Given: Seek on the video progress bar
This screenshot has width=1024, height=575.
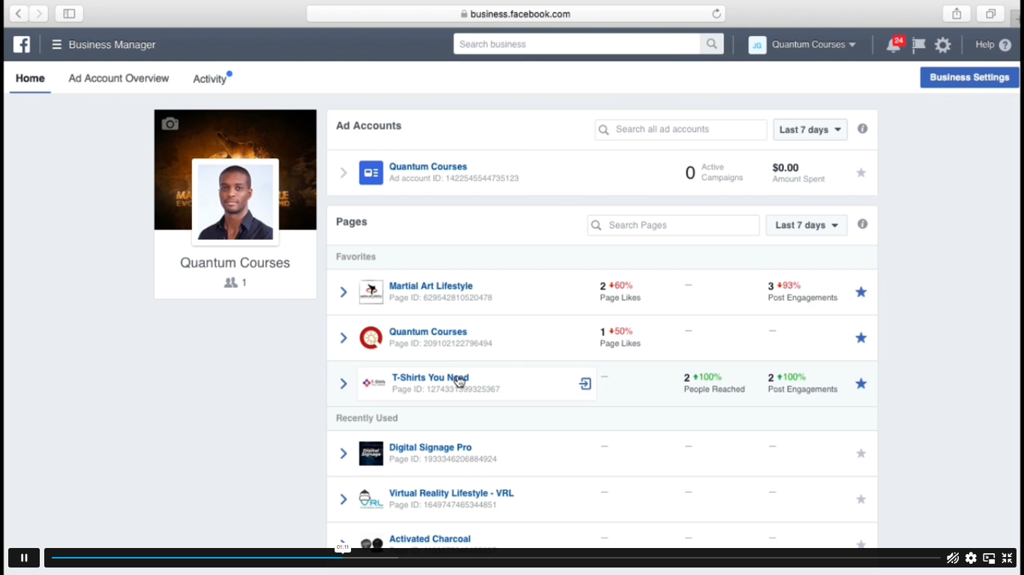Looking at the screenshot, I should click(496, 558).
